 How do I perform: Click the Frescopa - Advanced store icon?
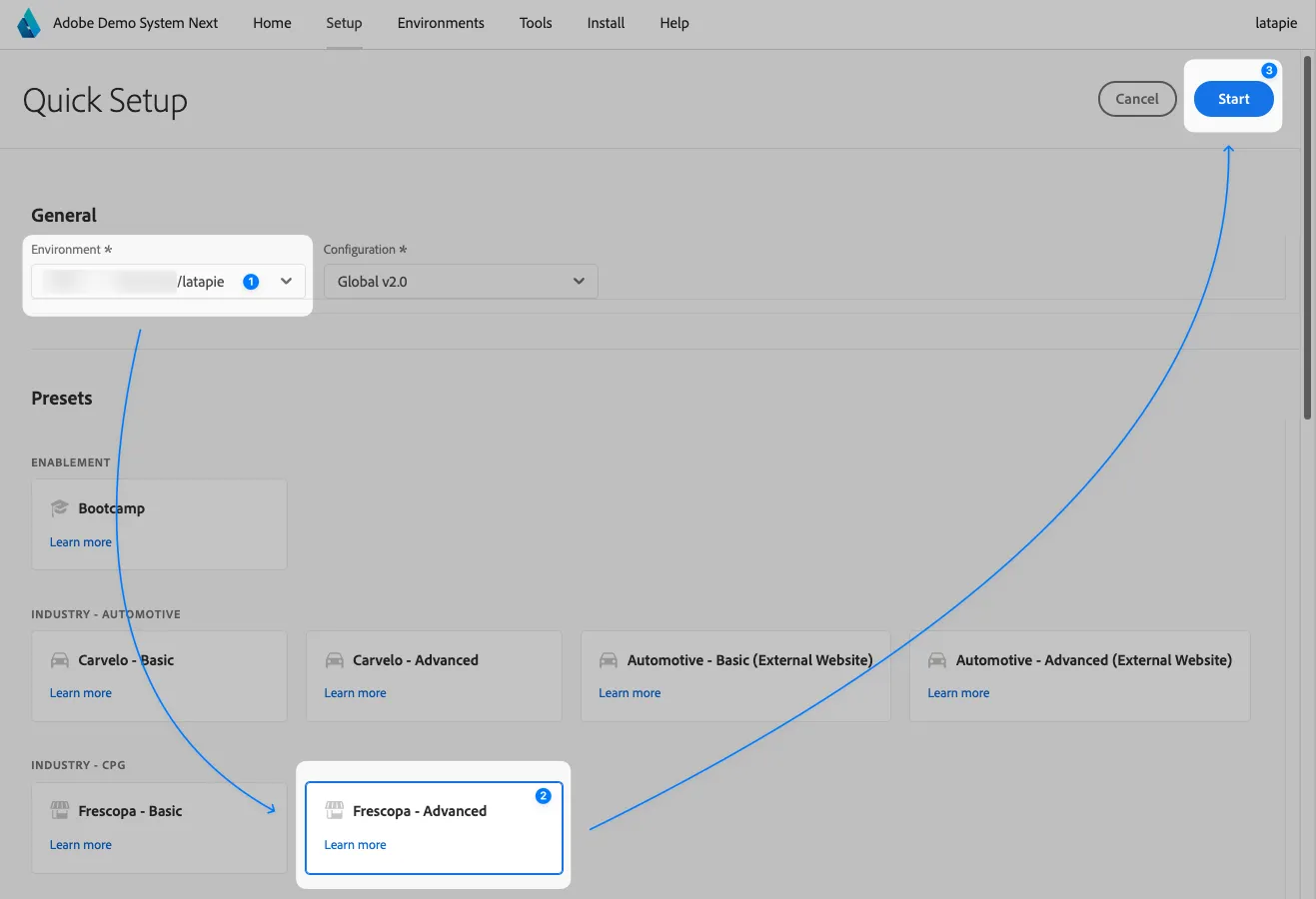tap(334, 811)
